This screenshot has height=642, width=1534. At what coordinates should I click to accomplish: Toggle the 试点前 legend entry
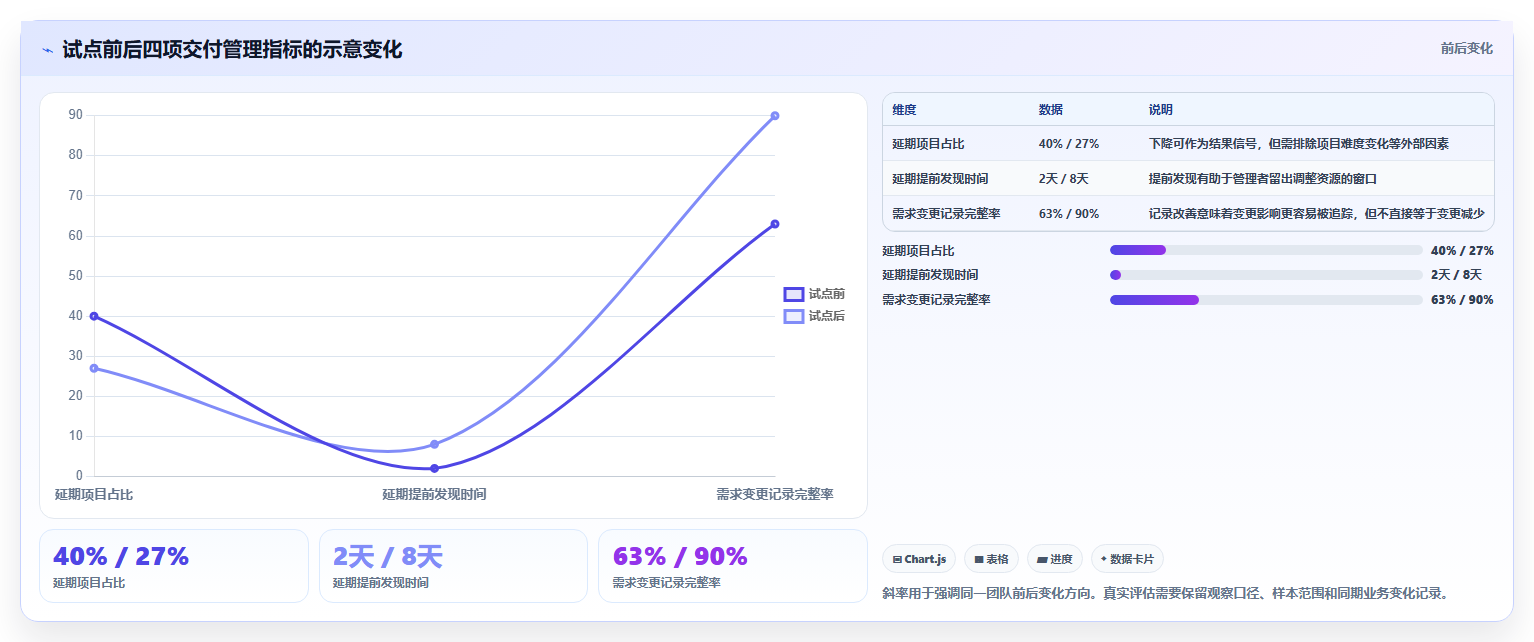point(814,294)
